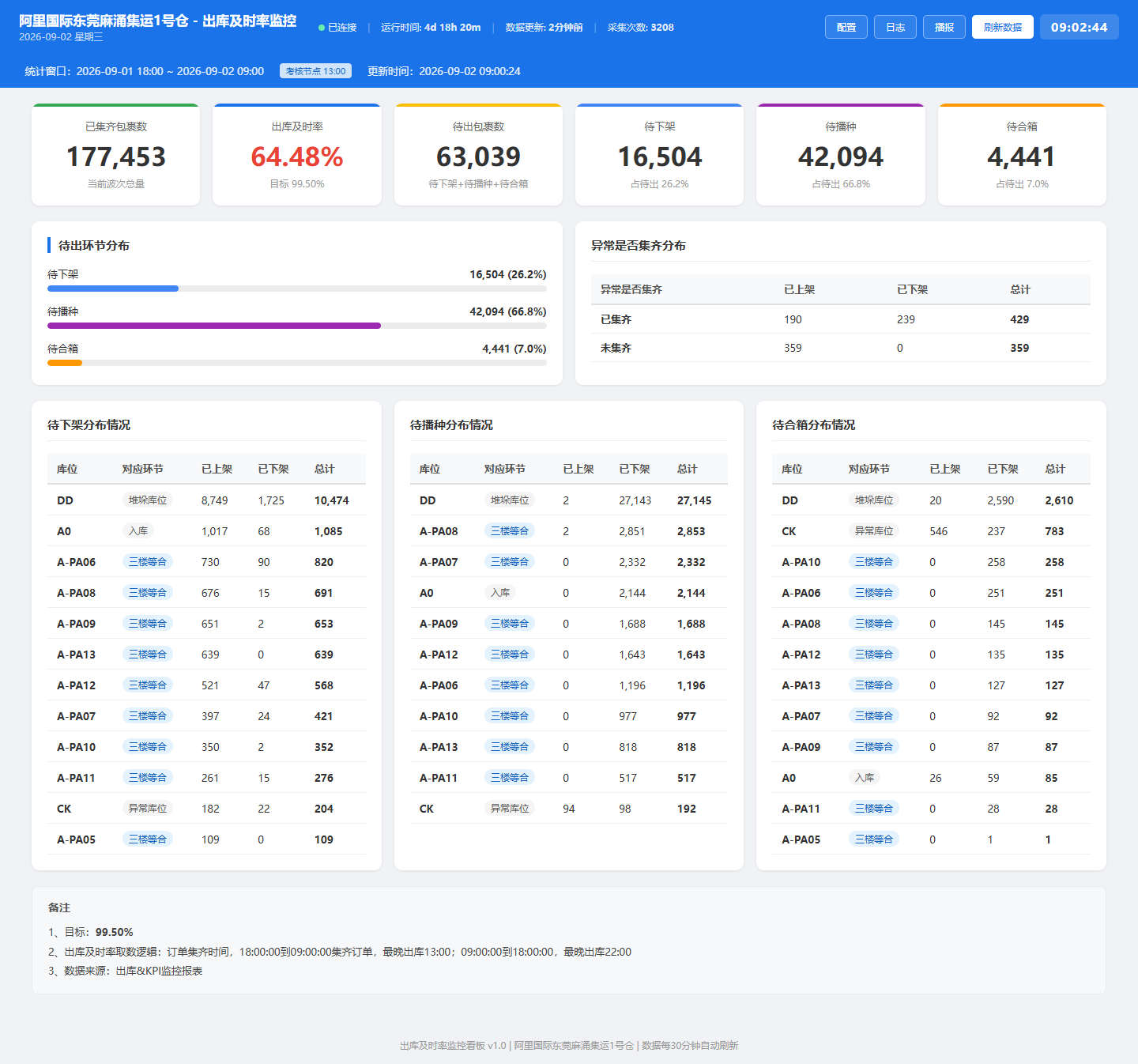Click the 总计 header in 待播种分布情况

point(688,469)
